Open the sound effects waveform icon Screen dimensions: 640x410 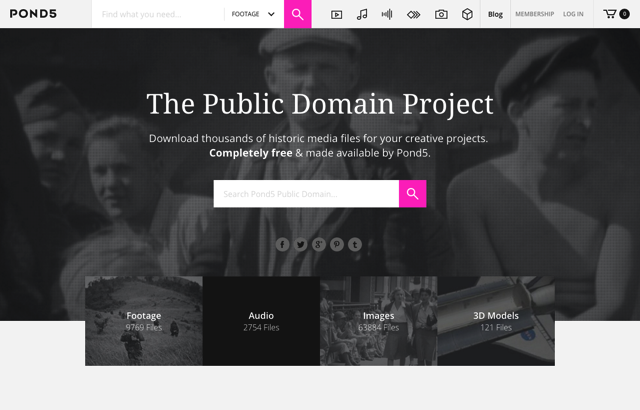(387, 15)
